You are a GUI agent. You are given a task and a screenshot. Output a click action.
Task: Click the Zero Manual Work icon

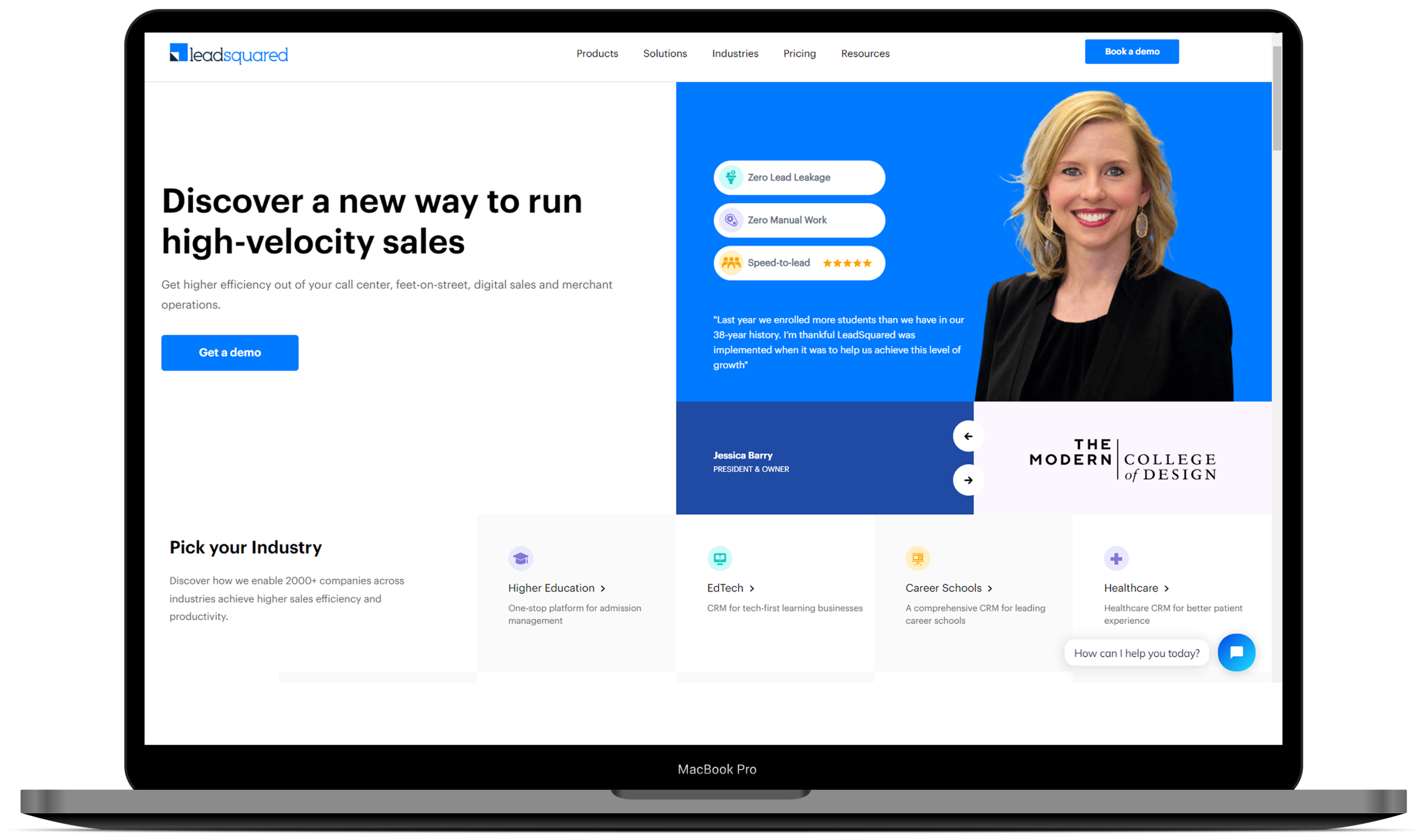(731, 220)
